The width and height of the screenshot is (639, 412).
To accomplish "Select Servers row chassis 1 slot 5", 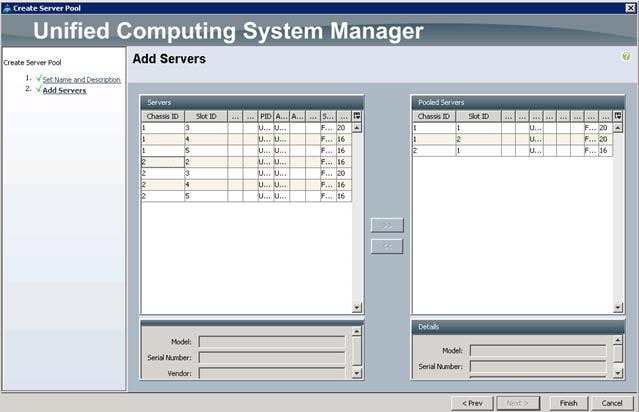I will (x=246, y=151).
